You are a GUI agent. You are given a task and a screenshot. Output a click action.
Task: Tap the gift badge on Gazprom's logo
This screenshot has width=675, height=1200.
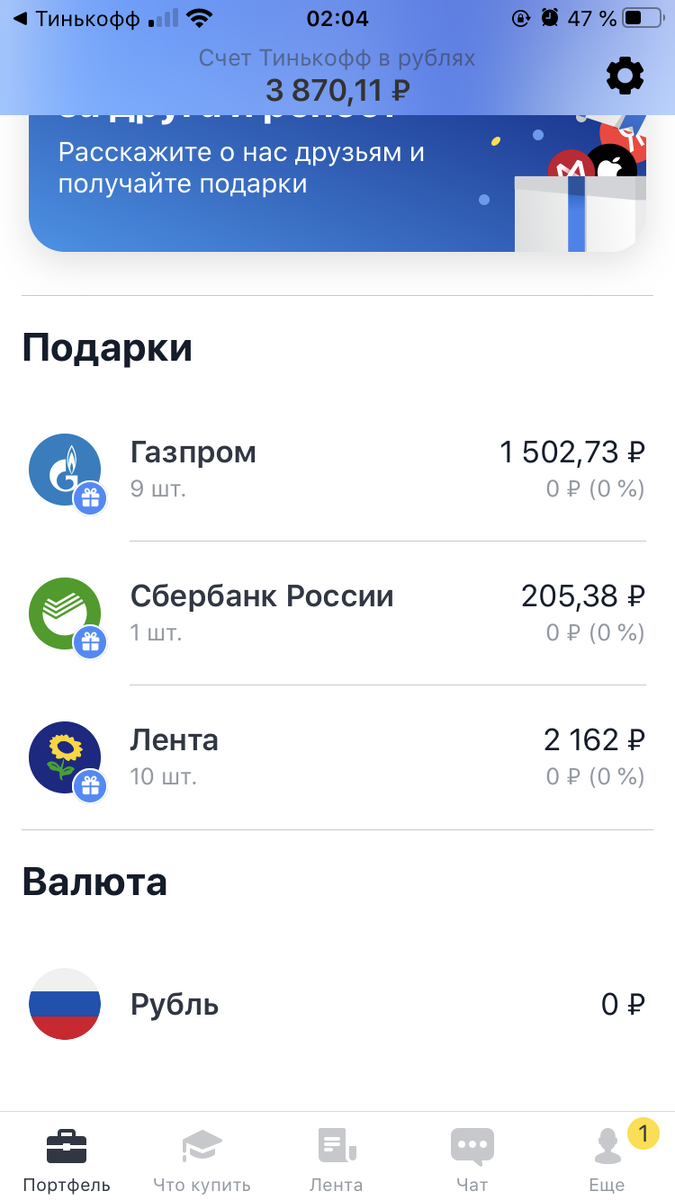pos(90,498)
